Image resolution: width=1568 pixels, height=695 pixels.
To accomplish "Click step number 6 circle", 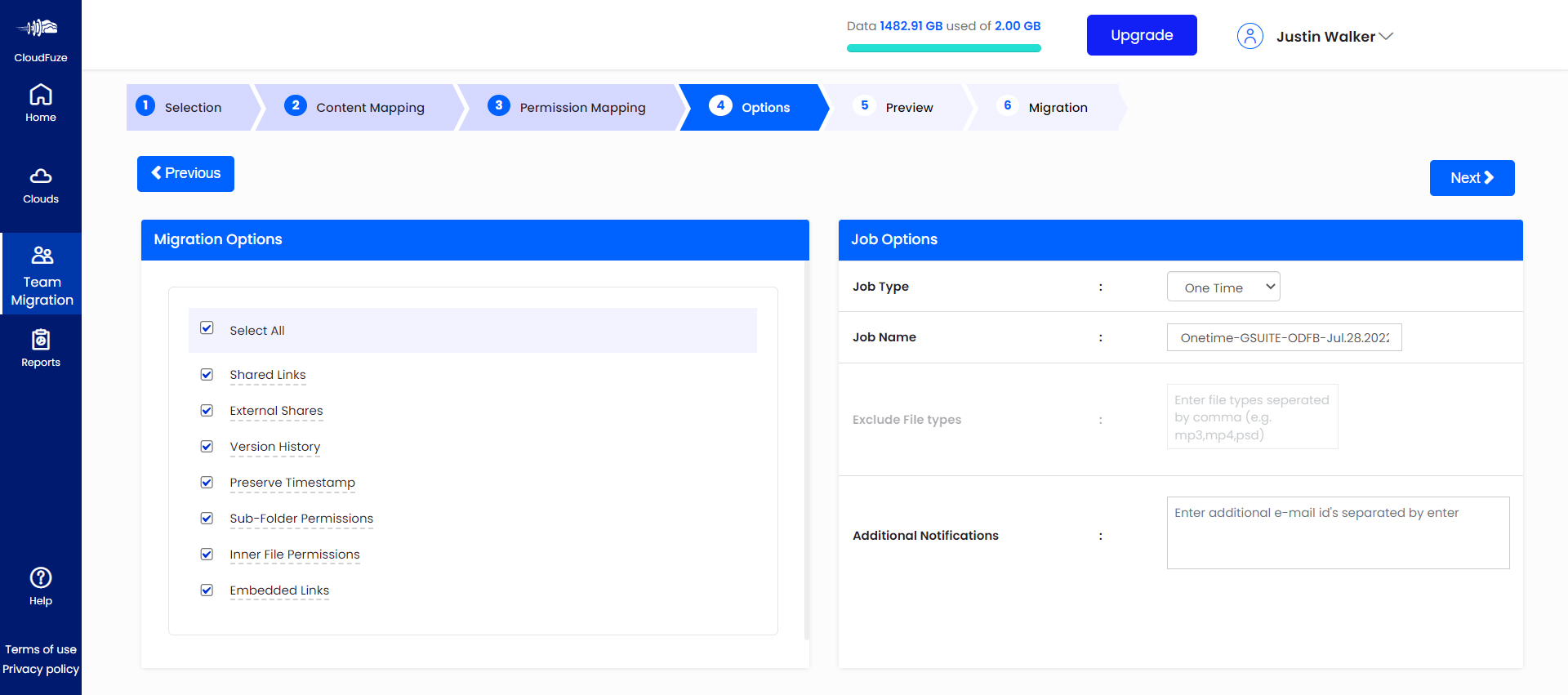I will click(1008, 105).
